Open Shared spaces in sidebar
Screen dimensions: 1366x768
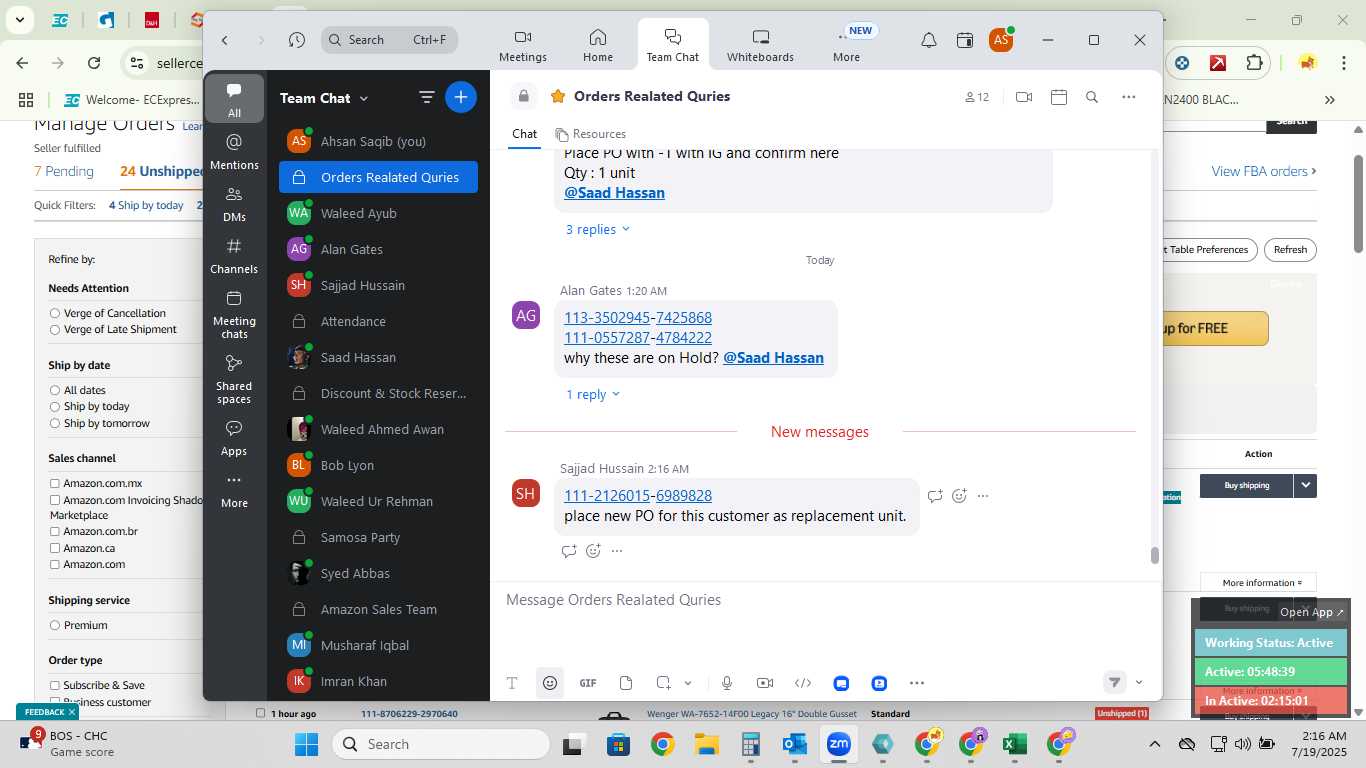tap(234, 378)
